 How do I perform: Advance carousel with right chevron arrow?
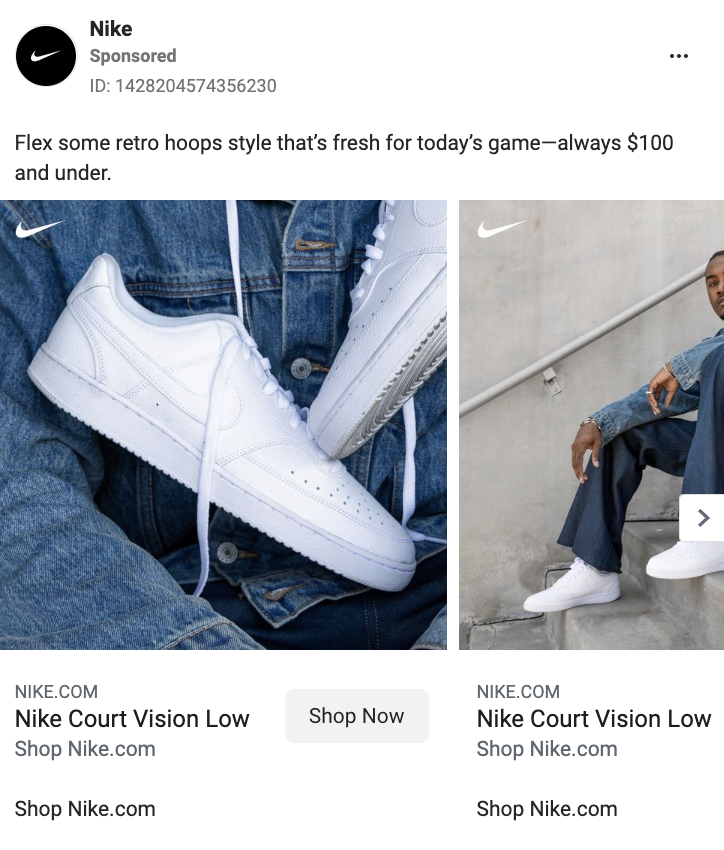tap(702, 518)
